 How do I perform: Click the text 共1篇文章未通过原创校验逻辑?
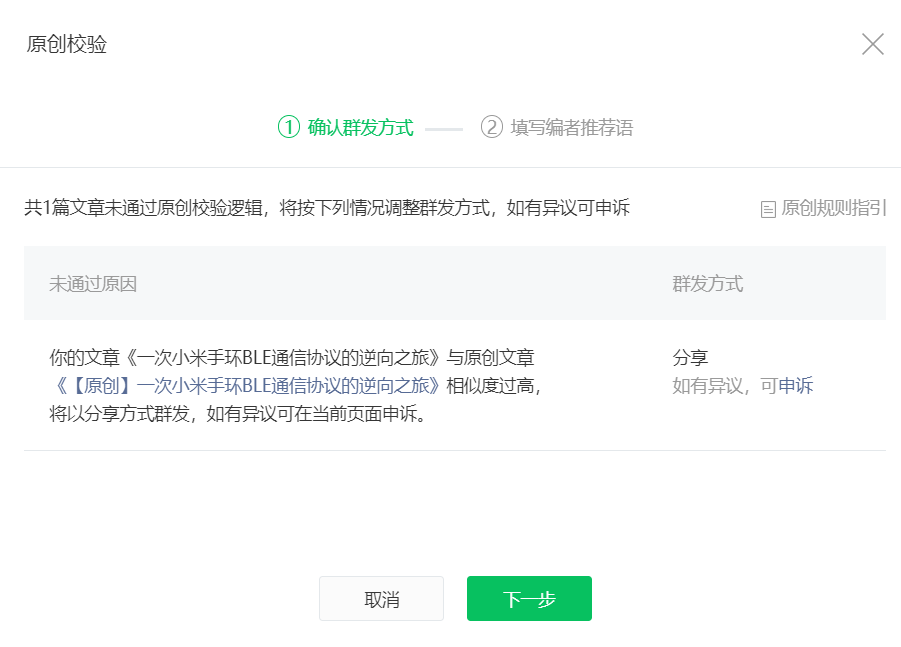point(143,208)
